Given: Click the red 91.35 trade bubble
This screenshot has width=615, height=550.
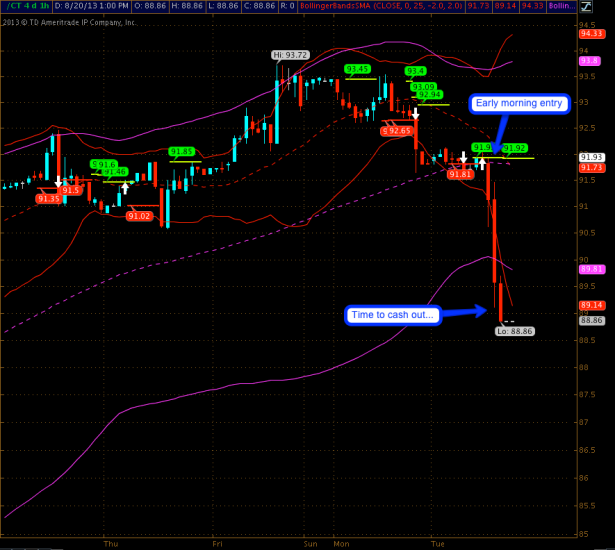Looking at the screenshot, I should pos(48,199).
